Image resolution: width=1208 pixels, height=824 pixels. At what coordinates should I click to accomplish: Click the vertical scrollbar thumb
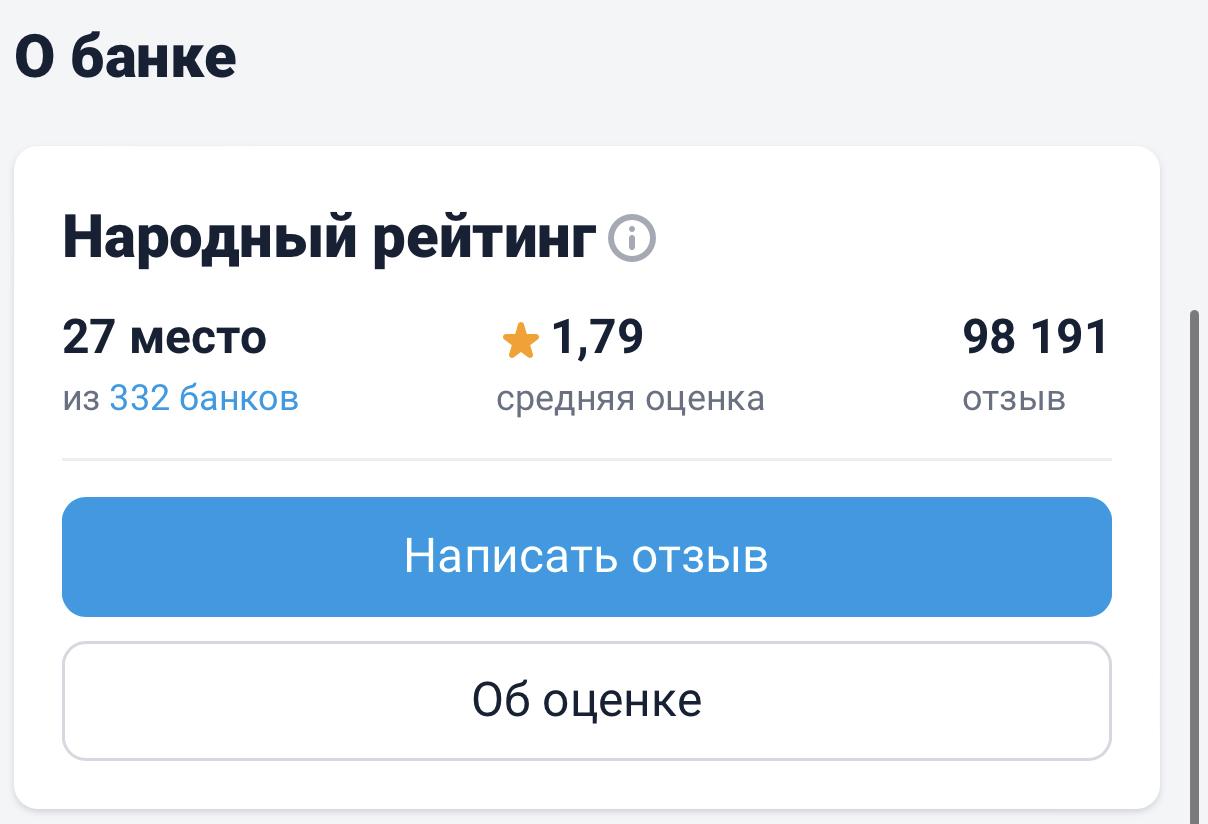point(1195,560)
